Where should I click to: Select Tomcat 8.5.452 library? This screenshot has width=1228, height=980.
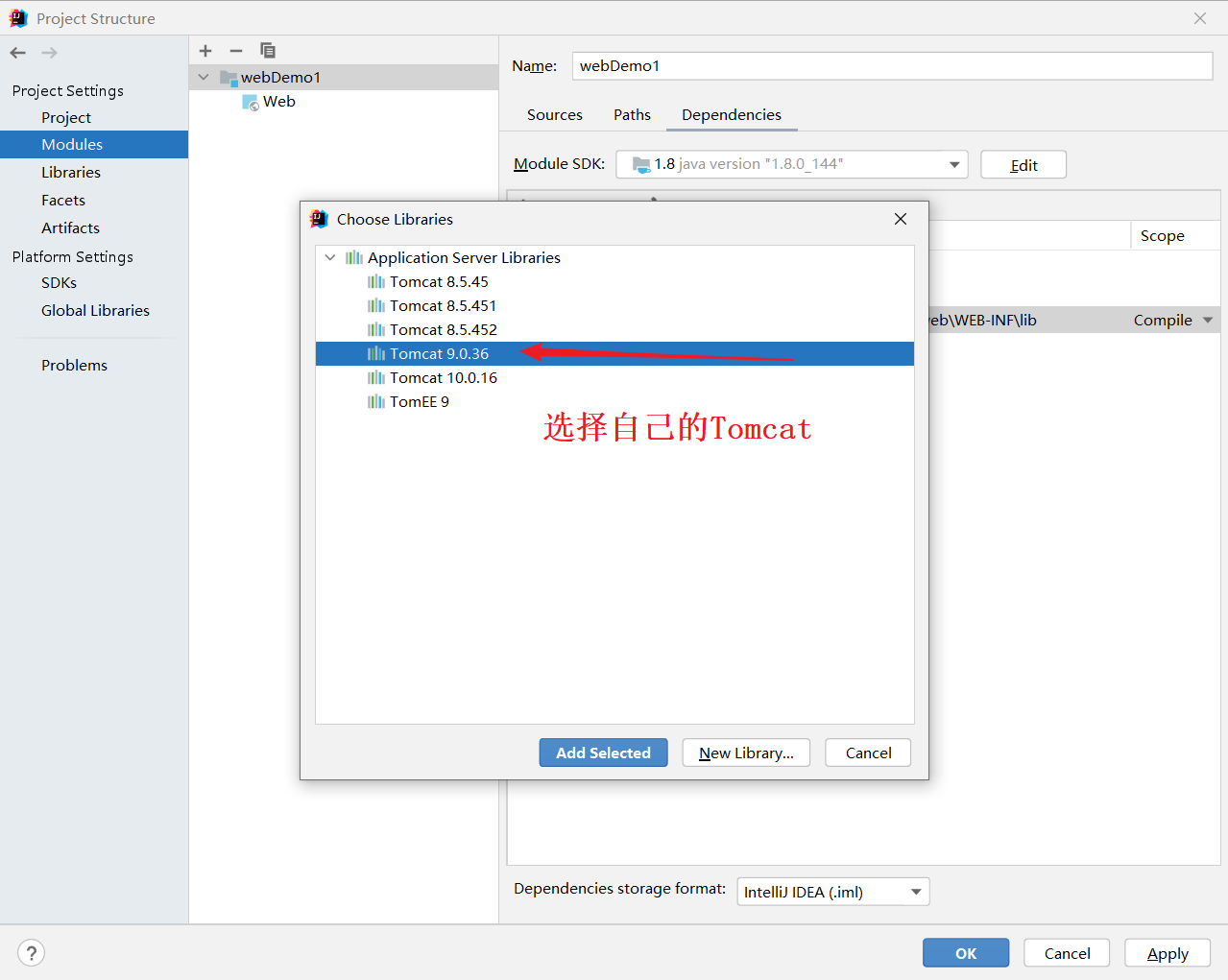tap(614, 330)
